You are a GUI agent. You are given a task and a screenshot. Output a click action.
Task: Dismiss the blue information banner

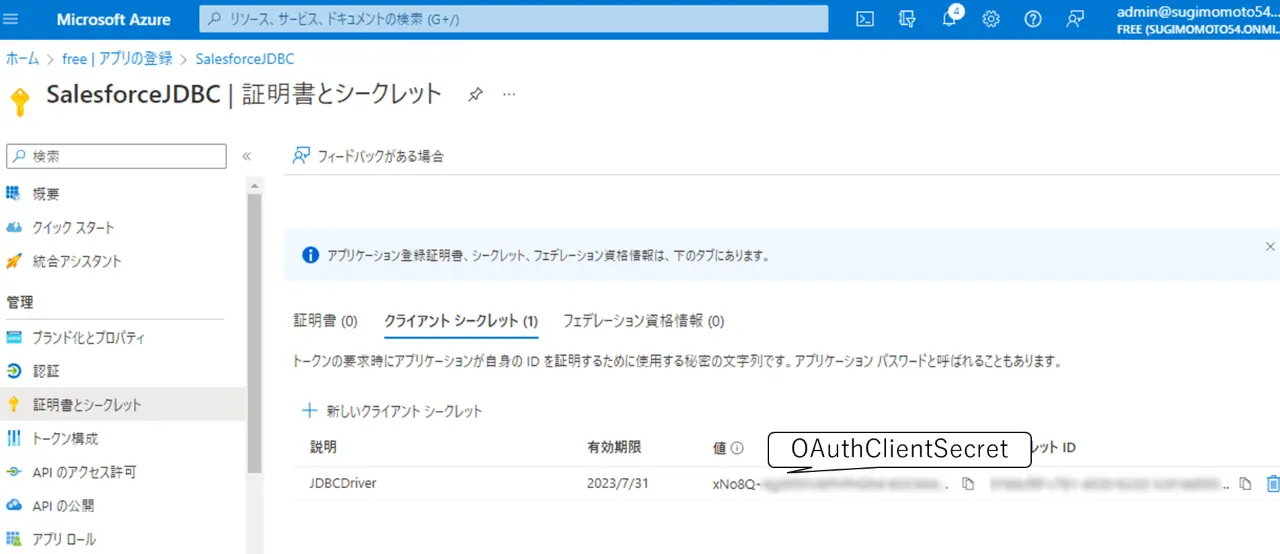1270,246
